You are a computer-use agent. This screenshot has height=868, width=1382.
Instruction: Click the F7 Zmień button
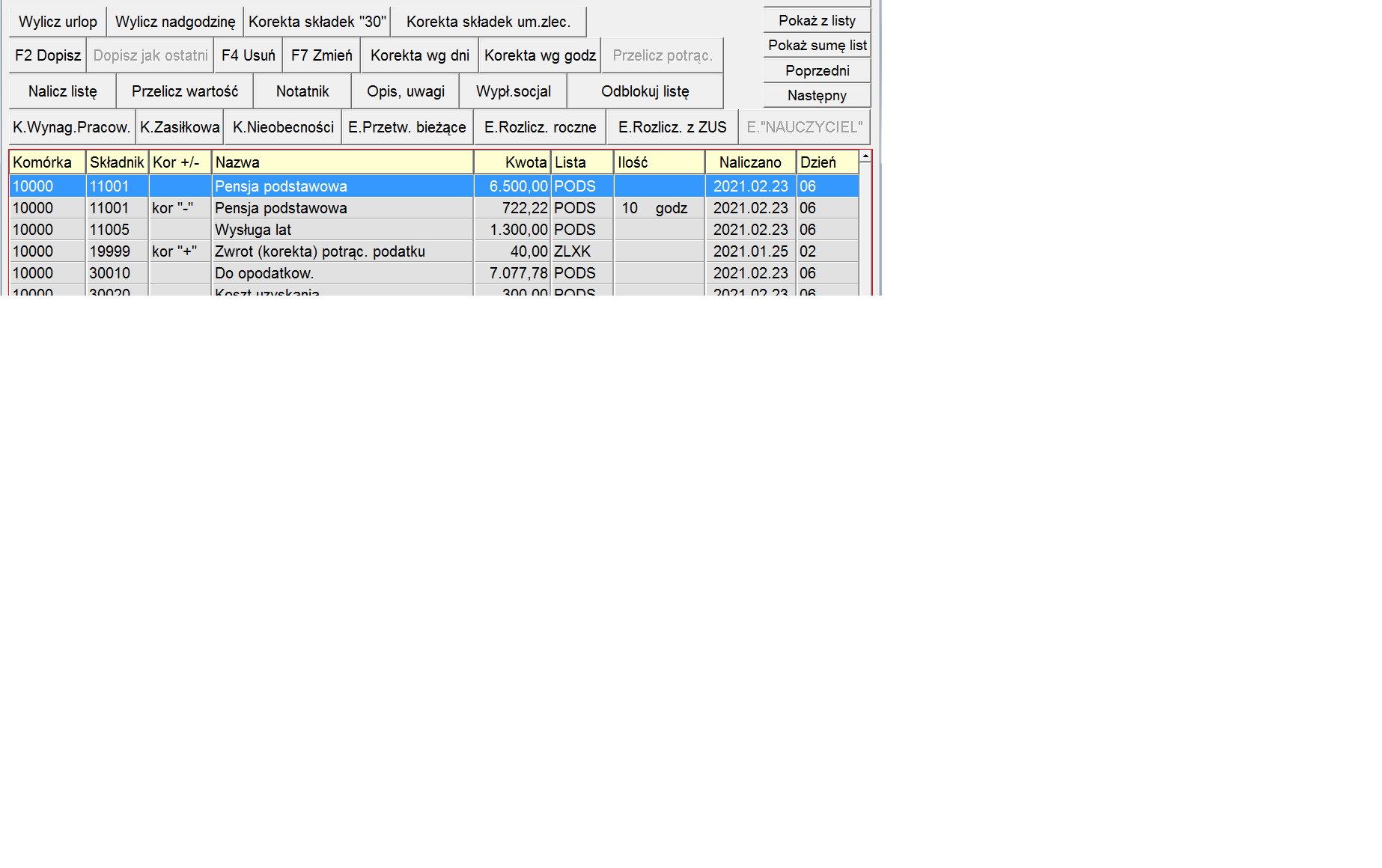tap(322, 55)
